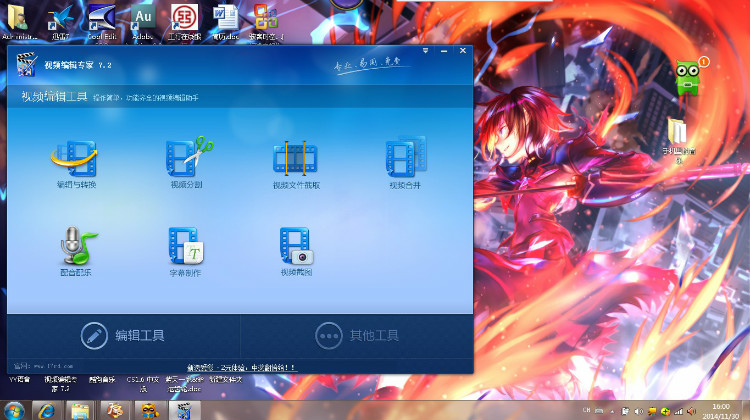This screenshot has height=420, width=750.
Task: Switch to the 其他工具 tab
Action: [x=357, y=336]
